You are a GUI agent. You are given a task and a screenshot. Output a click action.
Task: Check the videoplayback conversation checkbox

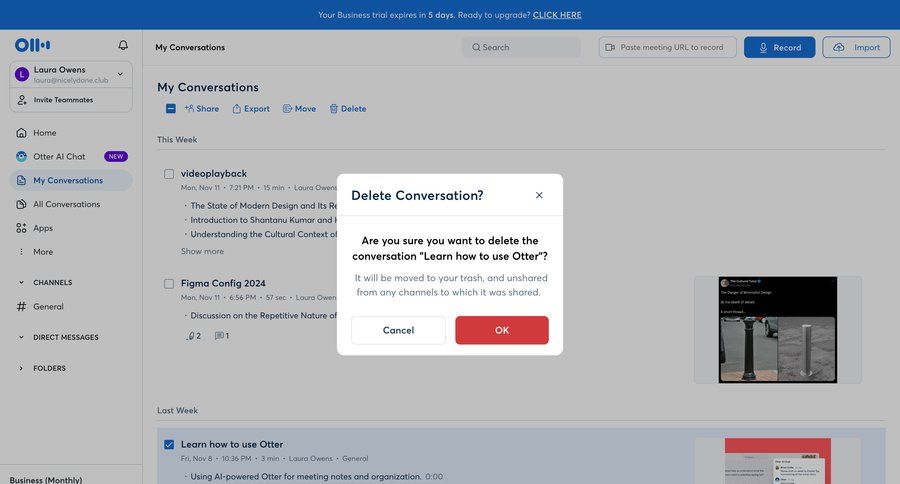pos(169,174)
